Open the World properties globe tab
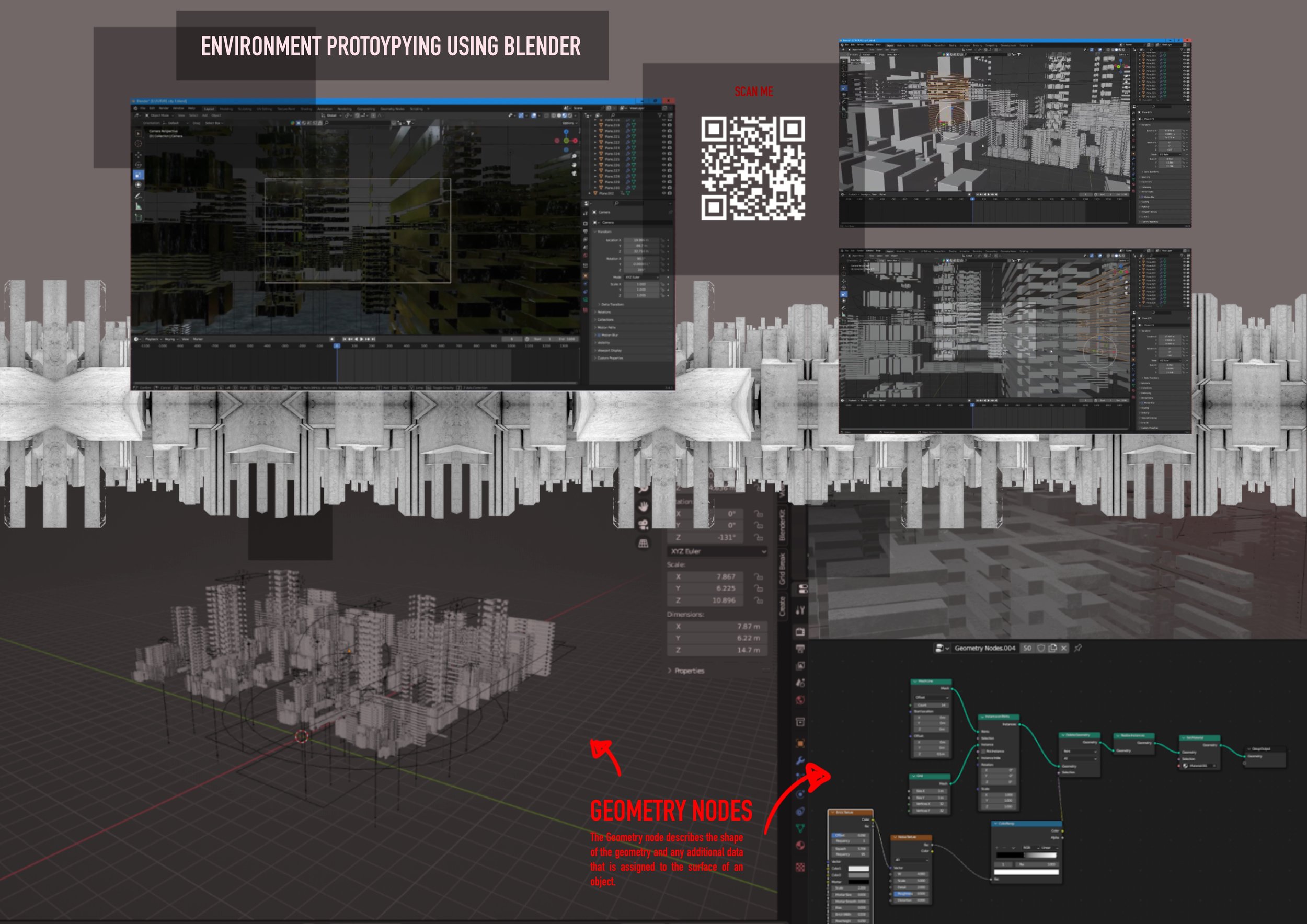Screen dimensions: 1307x924 click(x=800, y=700)
